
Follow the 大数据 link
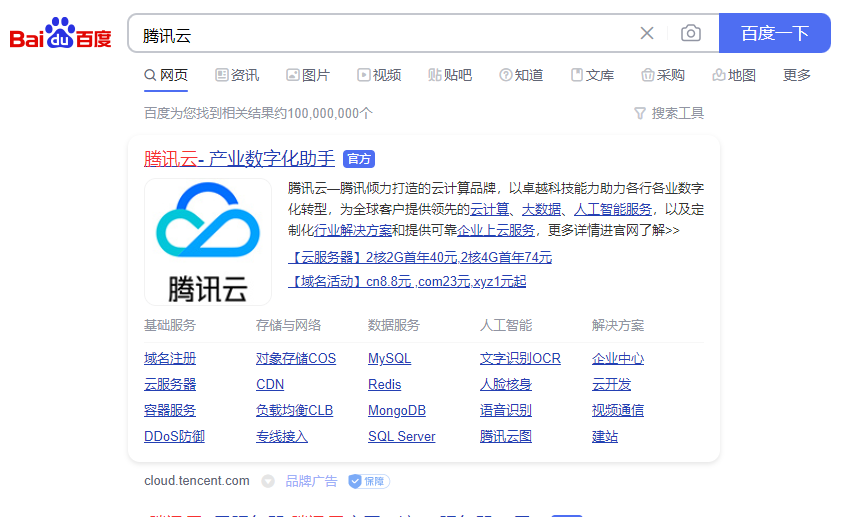click(542, 209)
